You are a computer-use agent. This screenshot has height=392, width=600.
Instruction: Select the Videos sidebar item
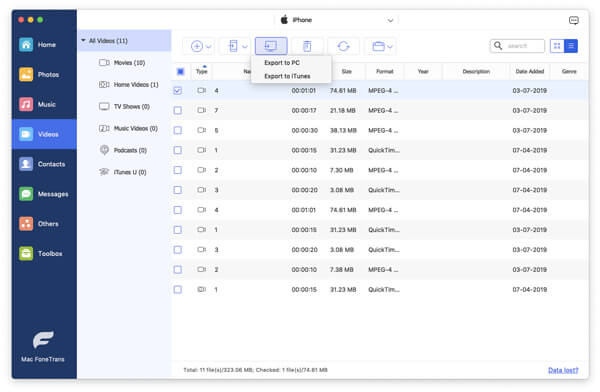point(44,134)
